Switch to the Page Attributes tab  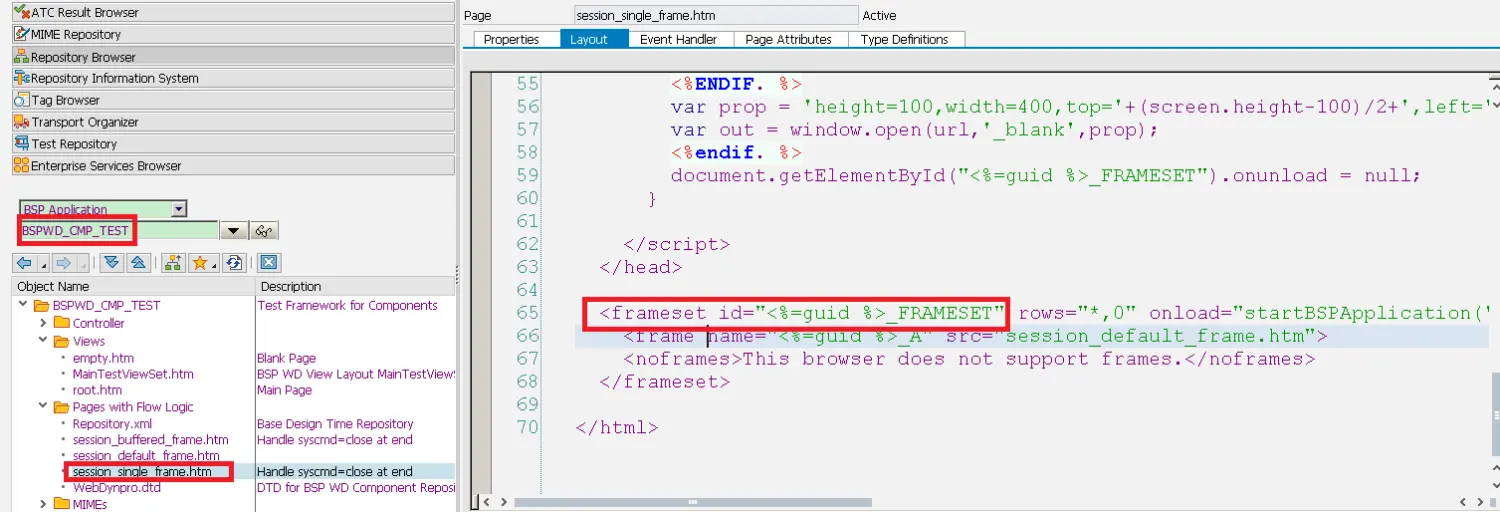(789, 39)
